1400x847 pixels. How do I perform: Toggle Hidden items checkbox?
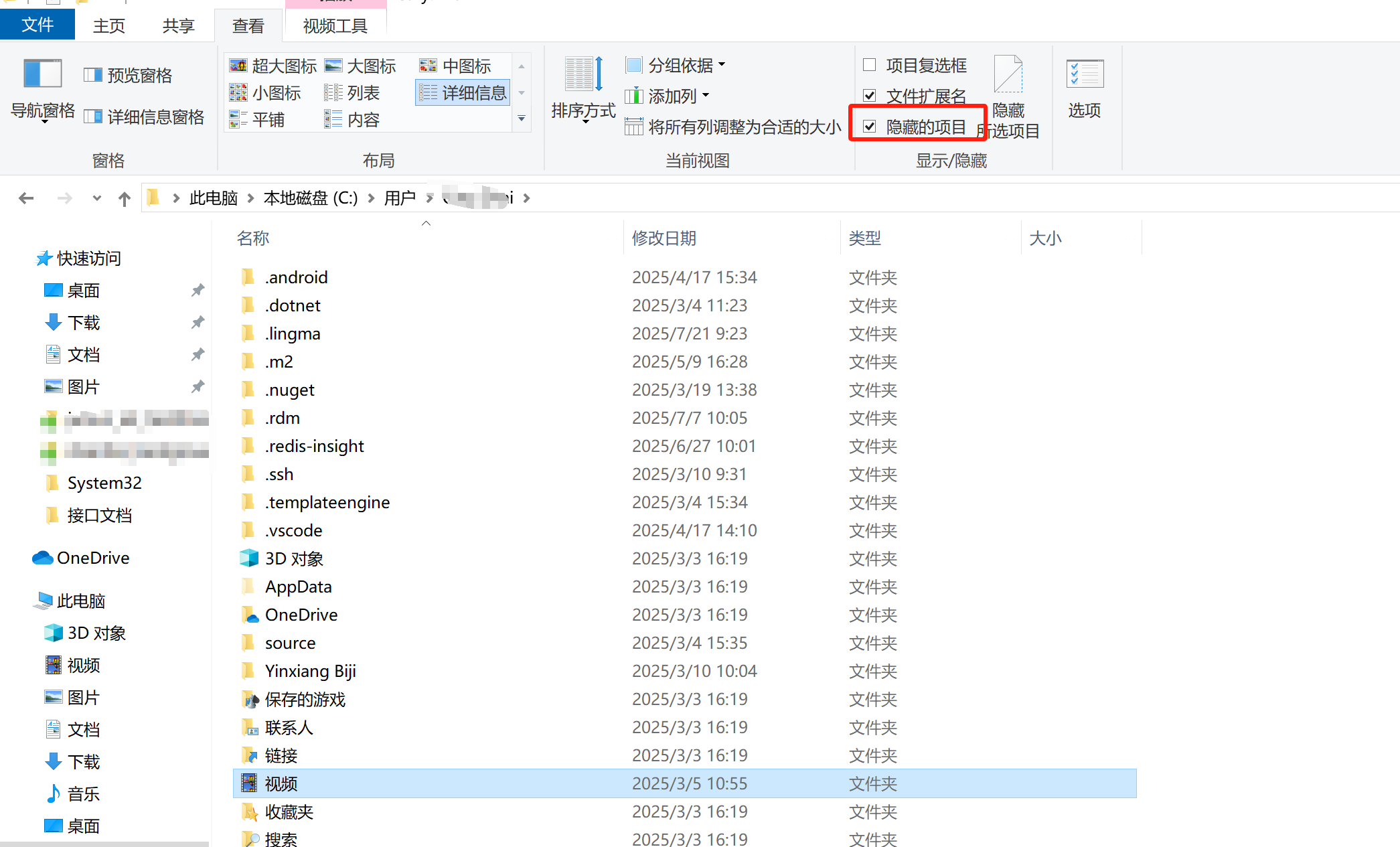870,127
